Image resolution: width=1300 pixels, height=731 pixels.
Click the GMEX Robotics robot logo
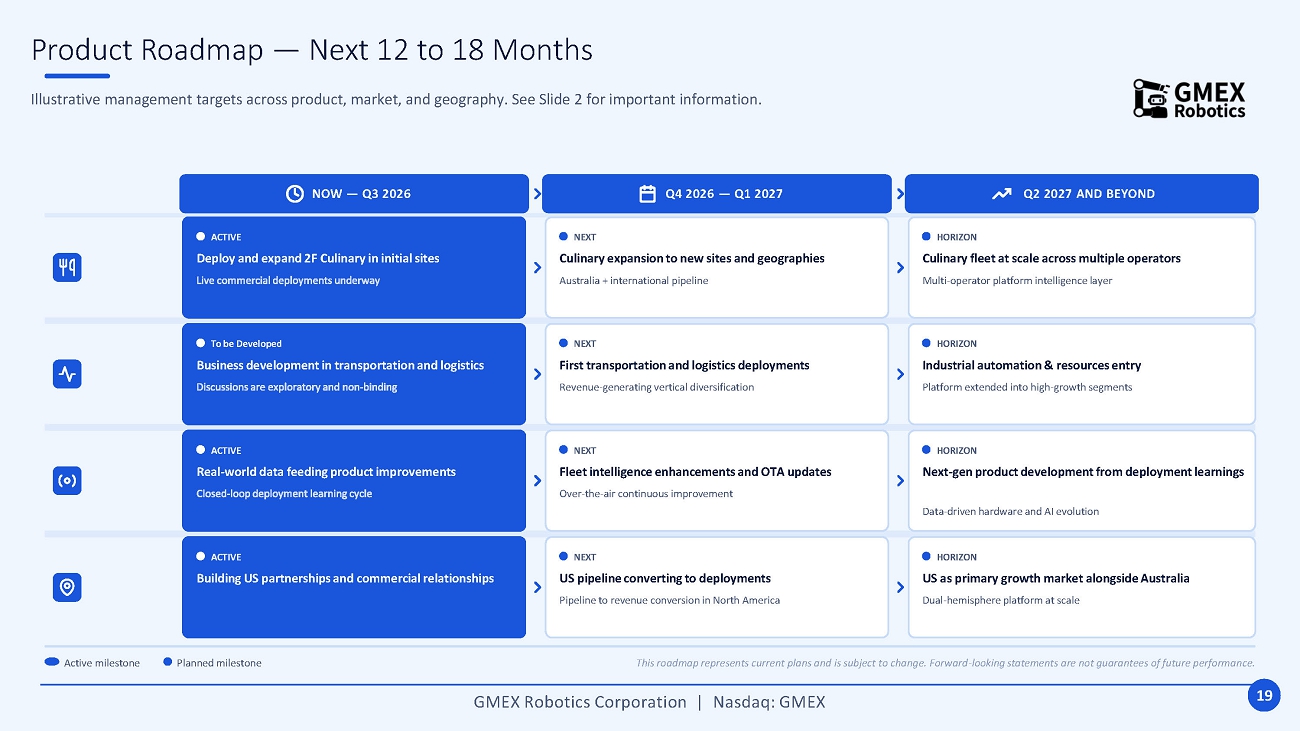click(1189, 99)
